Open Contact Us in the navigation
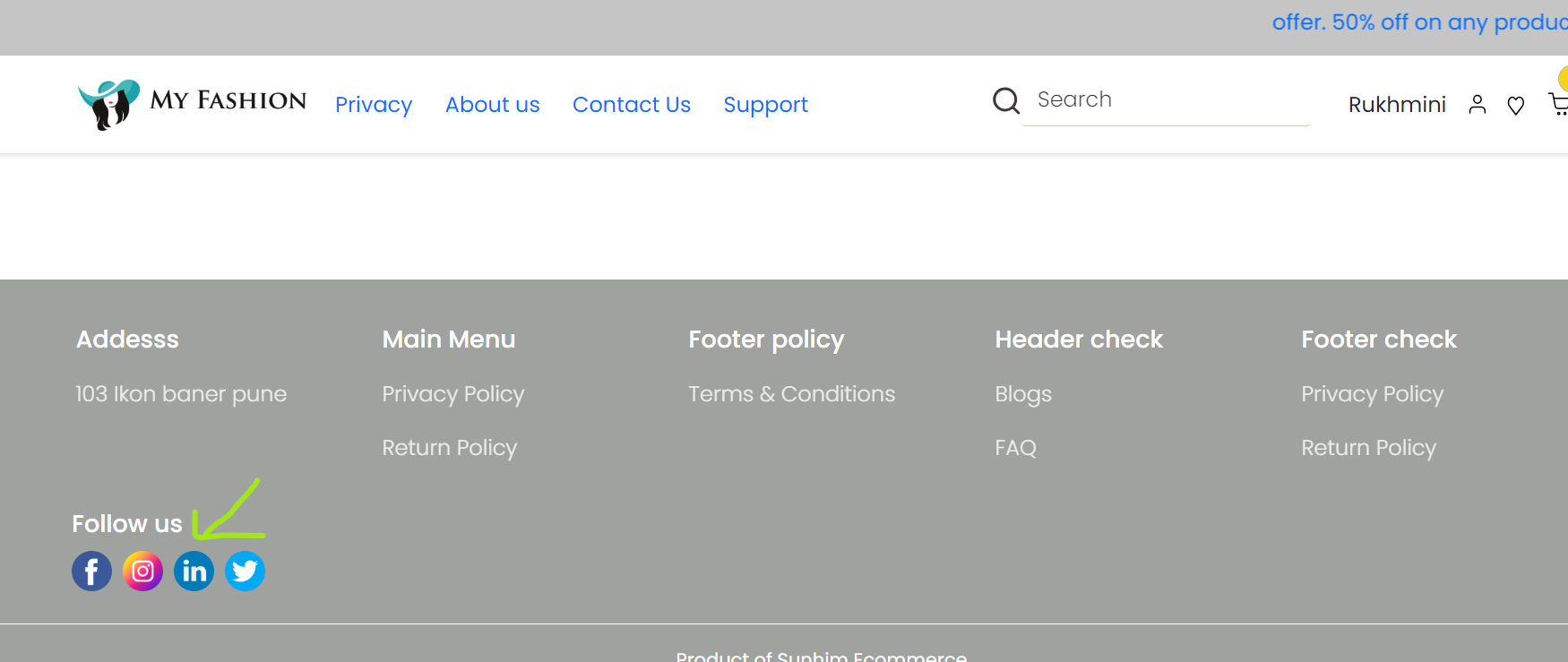 pyautogui.click(x=632, y=105)
